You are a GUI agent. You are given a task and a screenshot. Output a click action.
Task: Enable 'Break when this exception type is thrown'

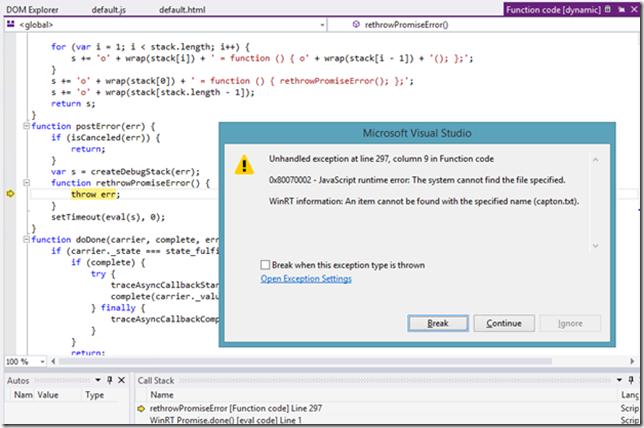click(x=265, y=265)
